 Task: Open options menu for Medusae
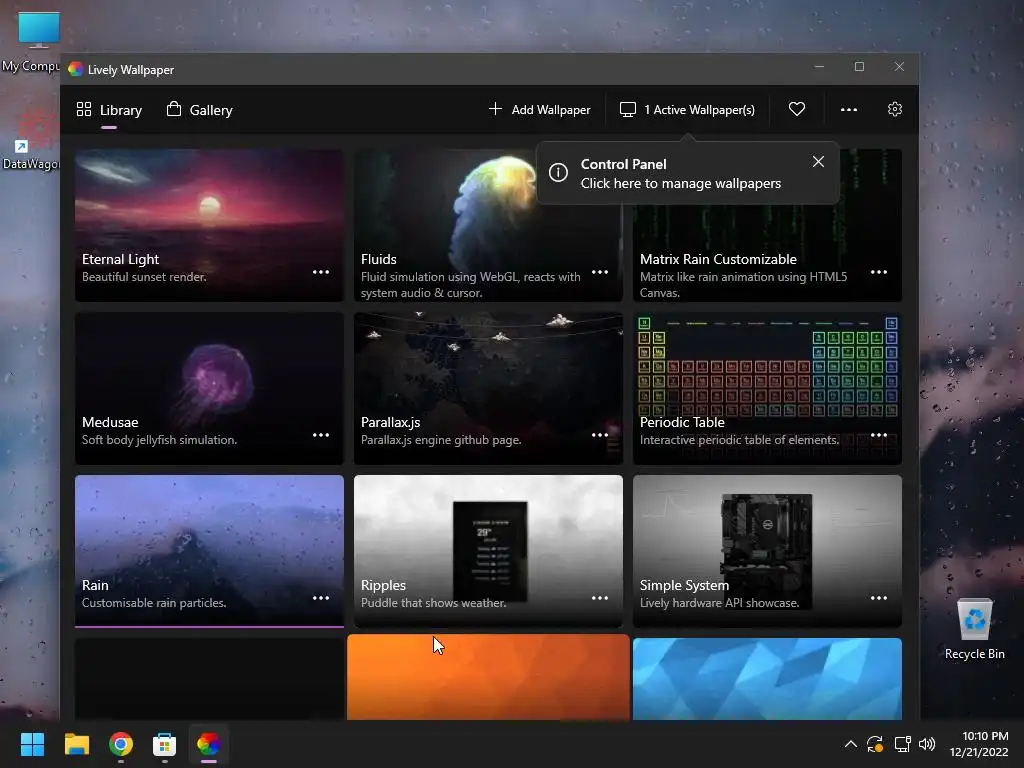pos(321,435)
